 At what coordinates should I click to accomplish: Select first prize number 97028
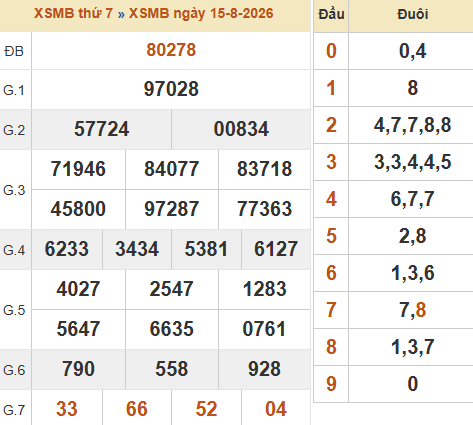tap(171, 89)
